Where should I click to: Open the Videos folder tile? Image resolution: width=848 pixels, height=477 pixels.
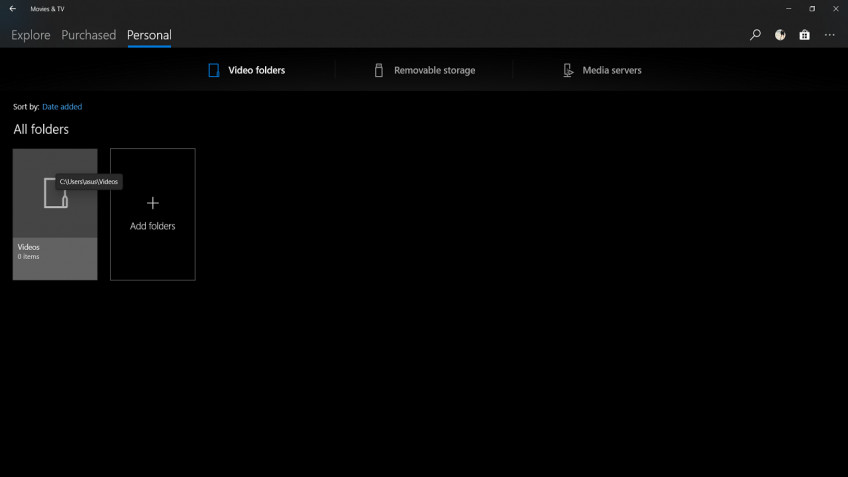(55, 214)
